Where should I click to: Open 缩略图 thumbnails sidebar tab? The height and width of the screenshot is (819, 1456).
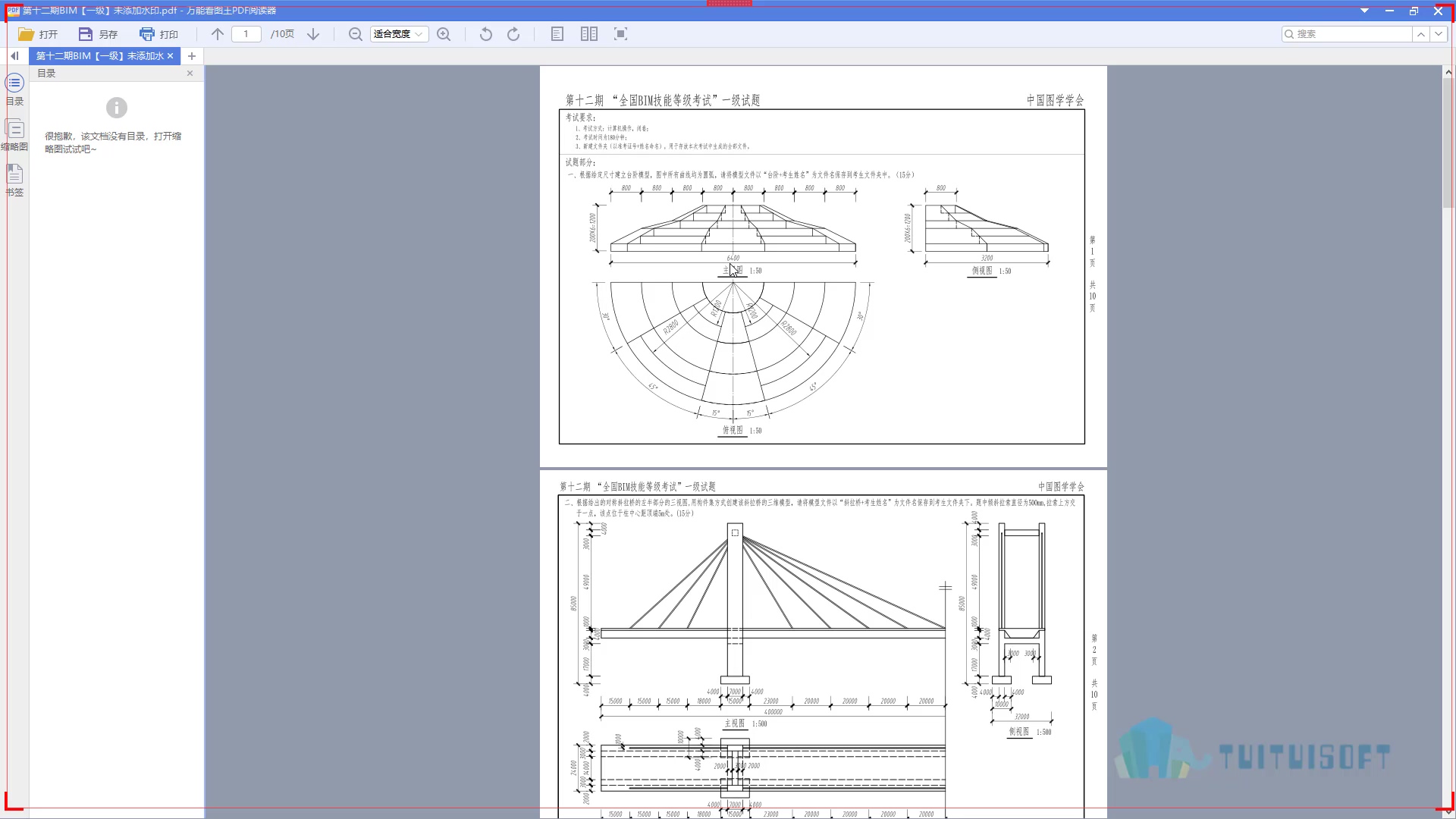point(14,135)
